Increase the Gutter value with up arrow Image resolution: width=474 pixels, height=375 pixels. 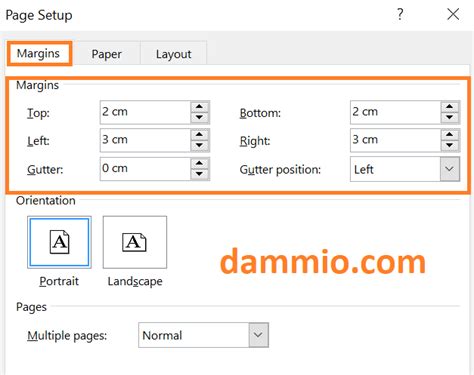tap(200, 164)
